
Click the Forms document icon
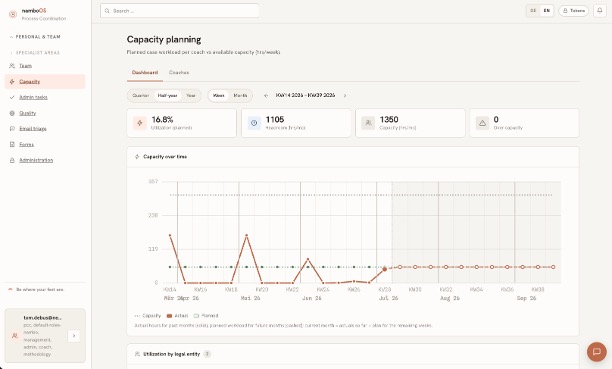pyautogui.click(x=12, y=144)
